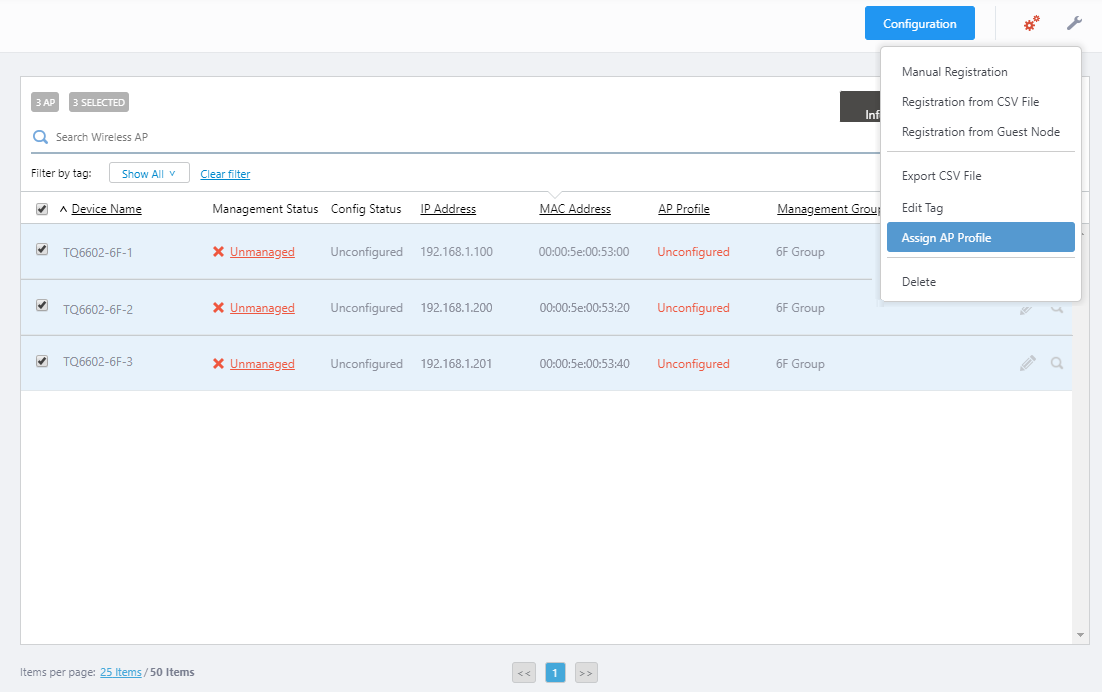Click the 50 Items text

172,672
